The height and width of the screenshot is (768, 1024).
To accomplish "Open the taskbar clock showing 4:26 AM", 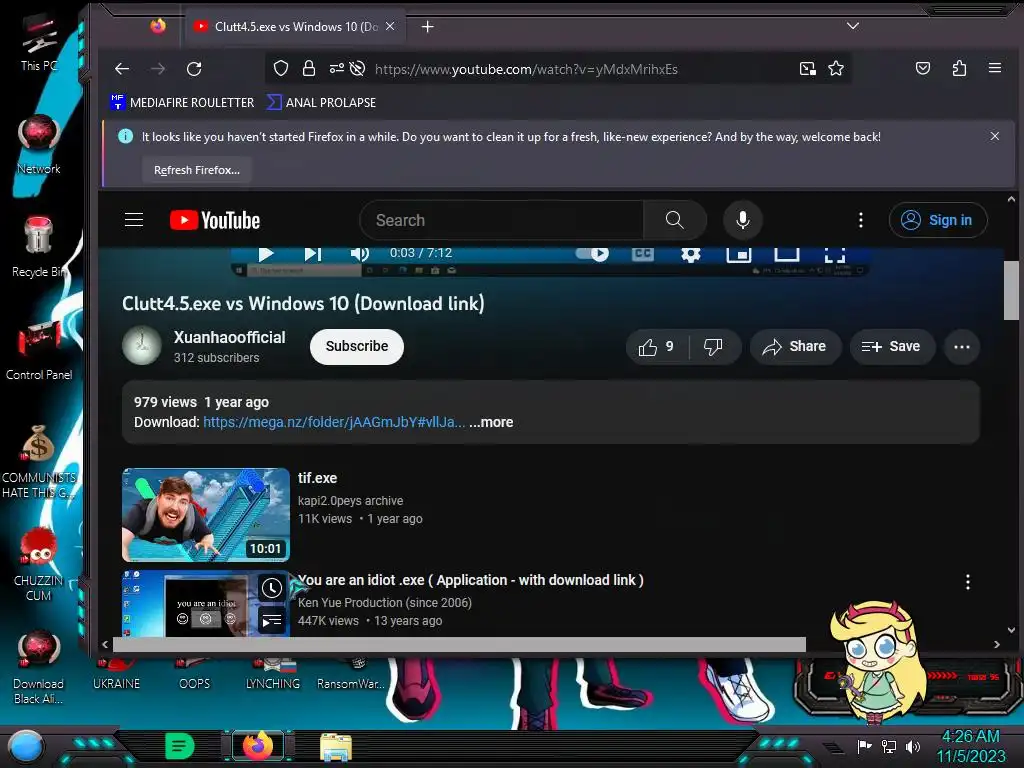I will [971, 746].
